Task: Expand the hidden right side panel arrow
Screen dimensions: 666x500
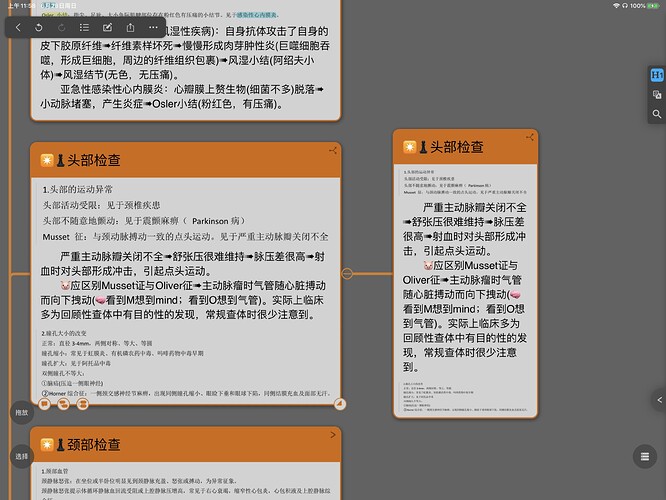Action: (659, 400)
